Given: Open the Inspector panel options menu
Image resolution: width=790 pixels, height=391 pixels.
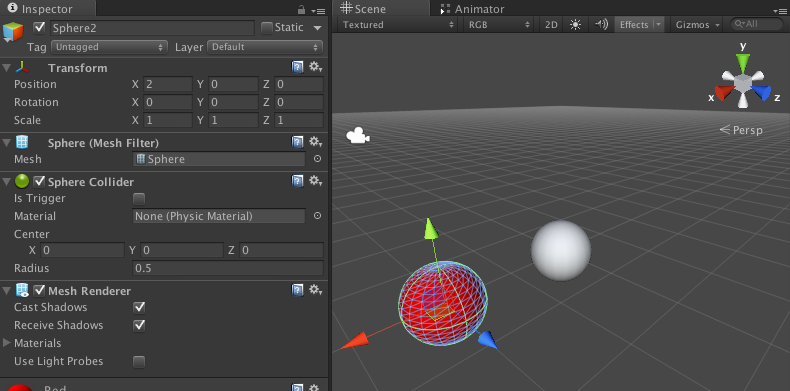Looking at the screenshot, I should 318,11.
